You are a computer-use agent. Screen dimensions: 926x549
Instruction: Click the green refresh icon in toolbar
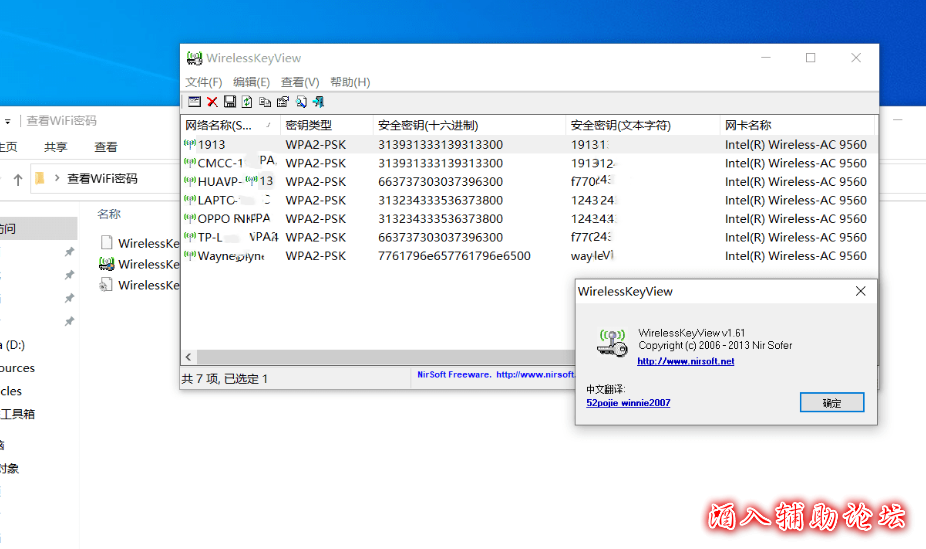pyautogui.click(x=247, y=102)
